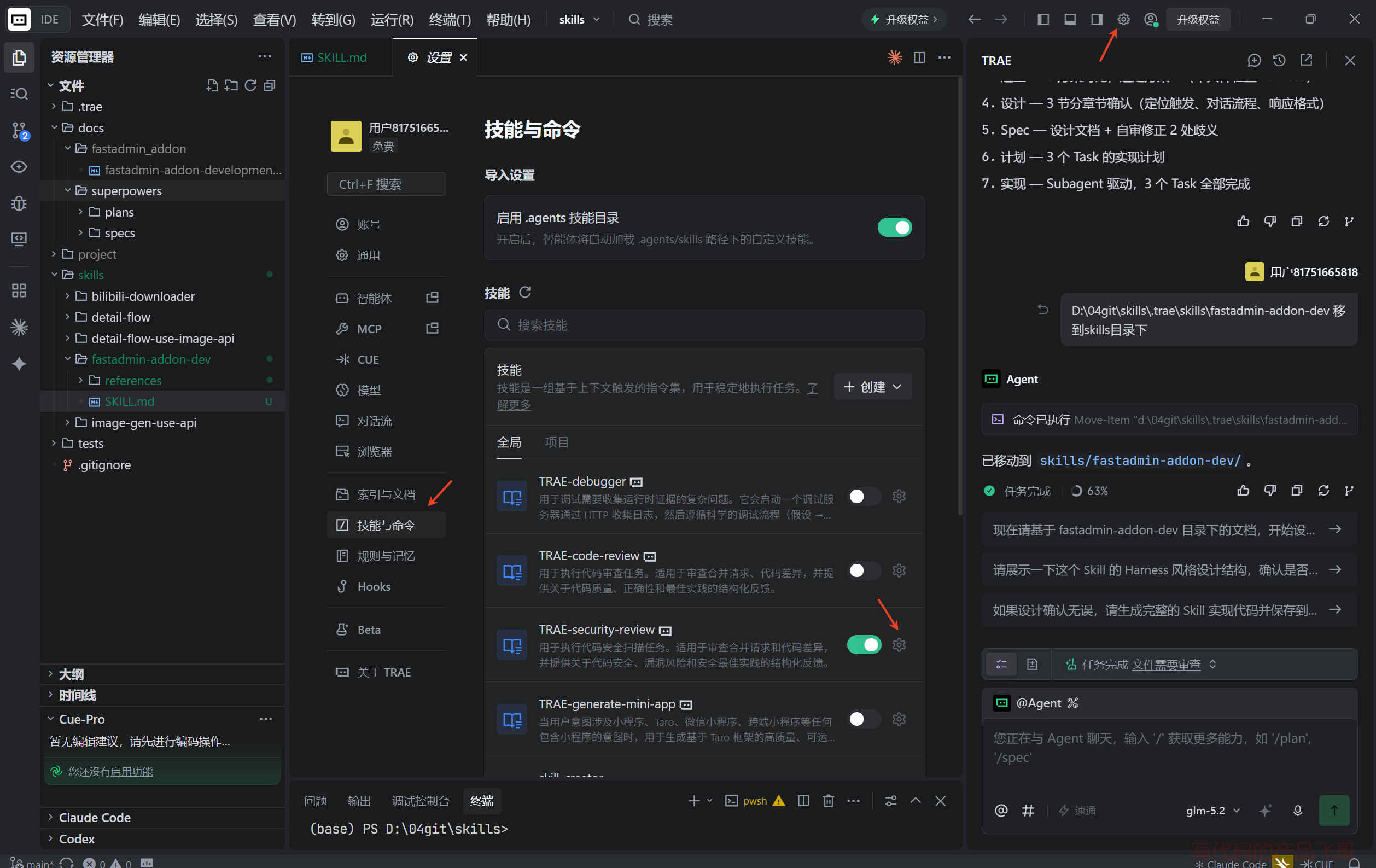Enable the TRAE-debugger skill toggle
Image resolution: width=1376 pixels, height=868 pixels.
[x=864, y=496]
